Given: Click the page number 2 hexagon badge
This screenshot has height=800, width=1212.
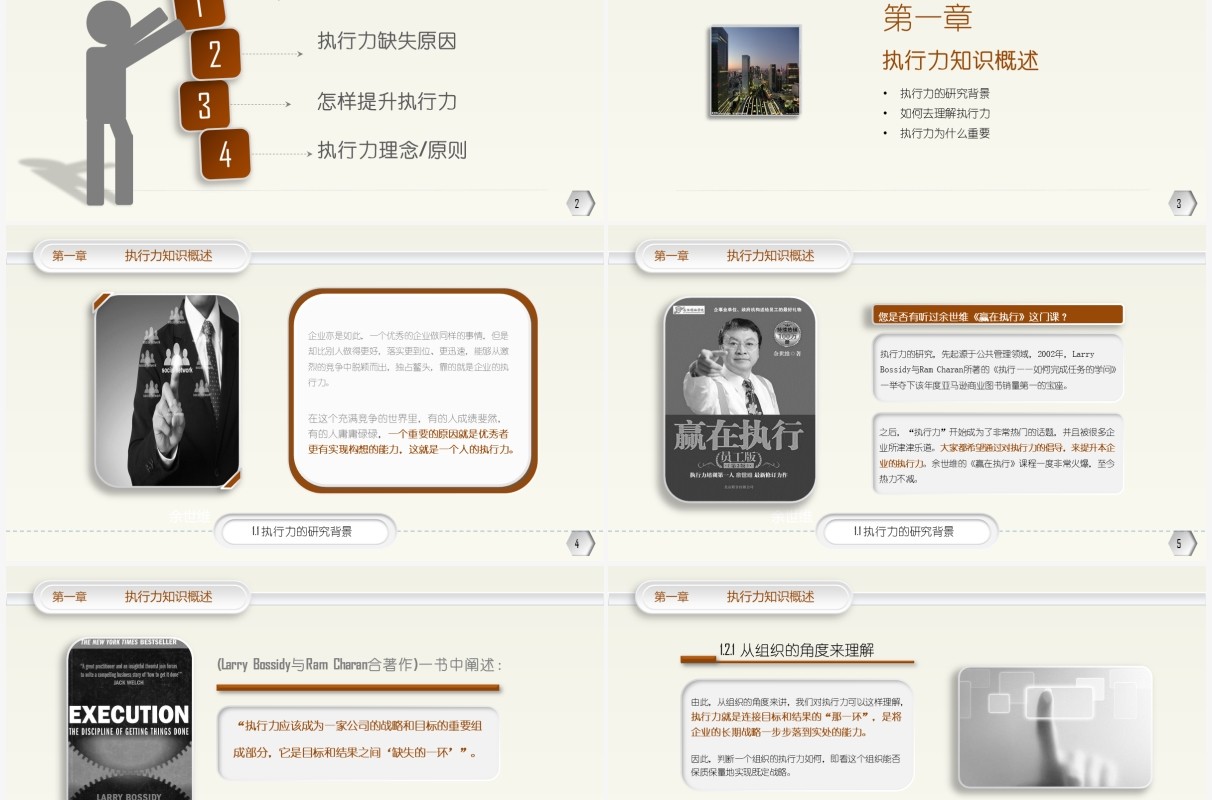Looking at the screenshot, I should 582,203.
